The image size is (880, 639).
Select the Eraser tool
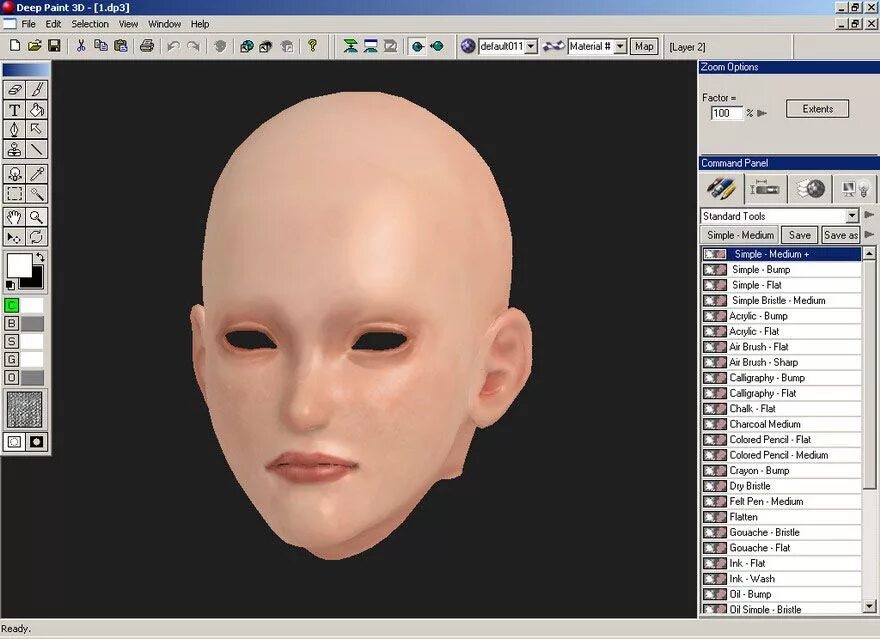pyautogui.click(x=15, y=90)
